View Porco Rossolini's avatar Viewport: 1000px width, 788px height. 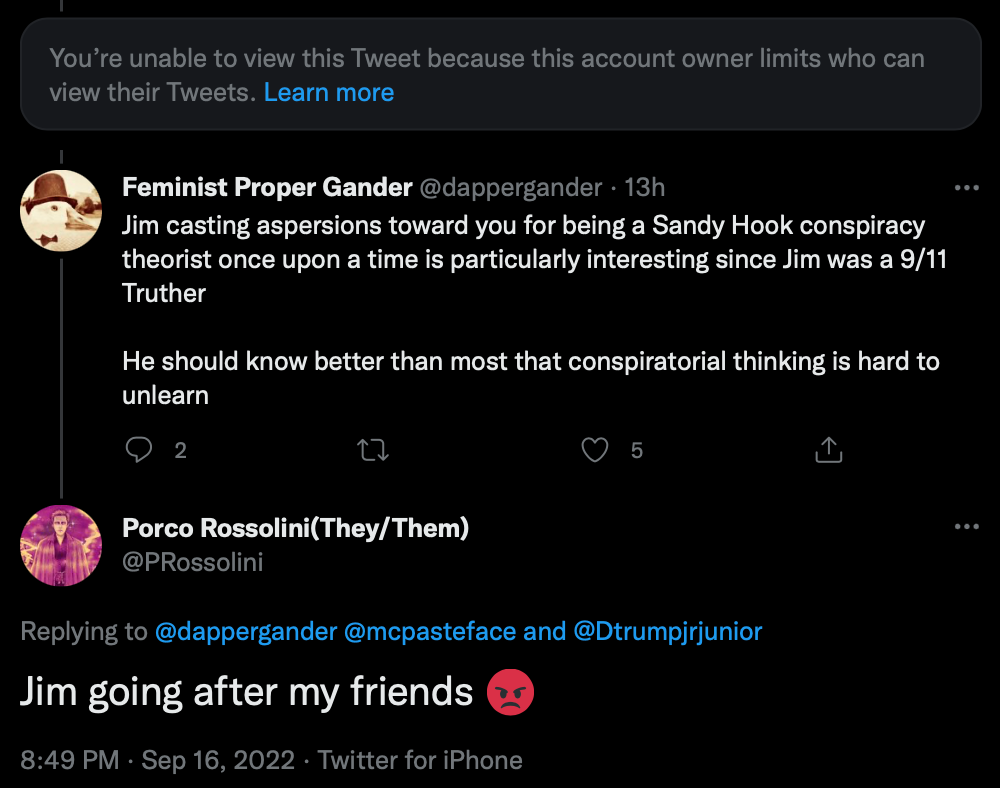62,545
